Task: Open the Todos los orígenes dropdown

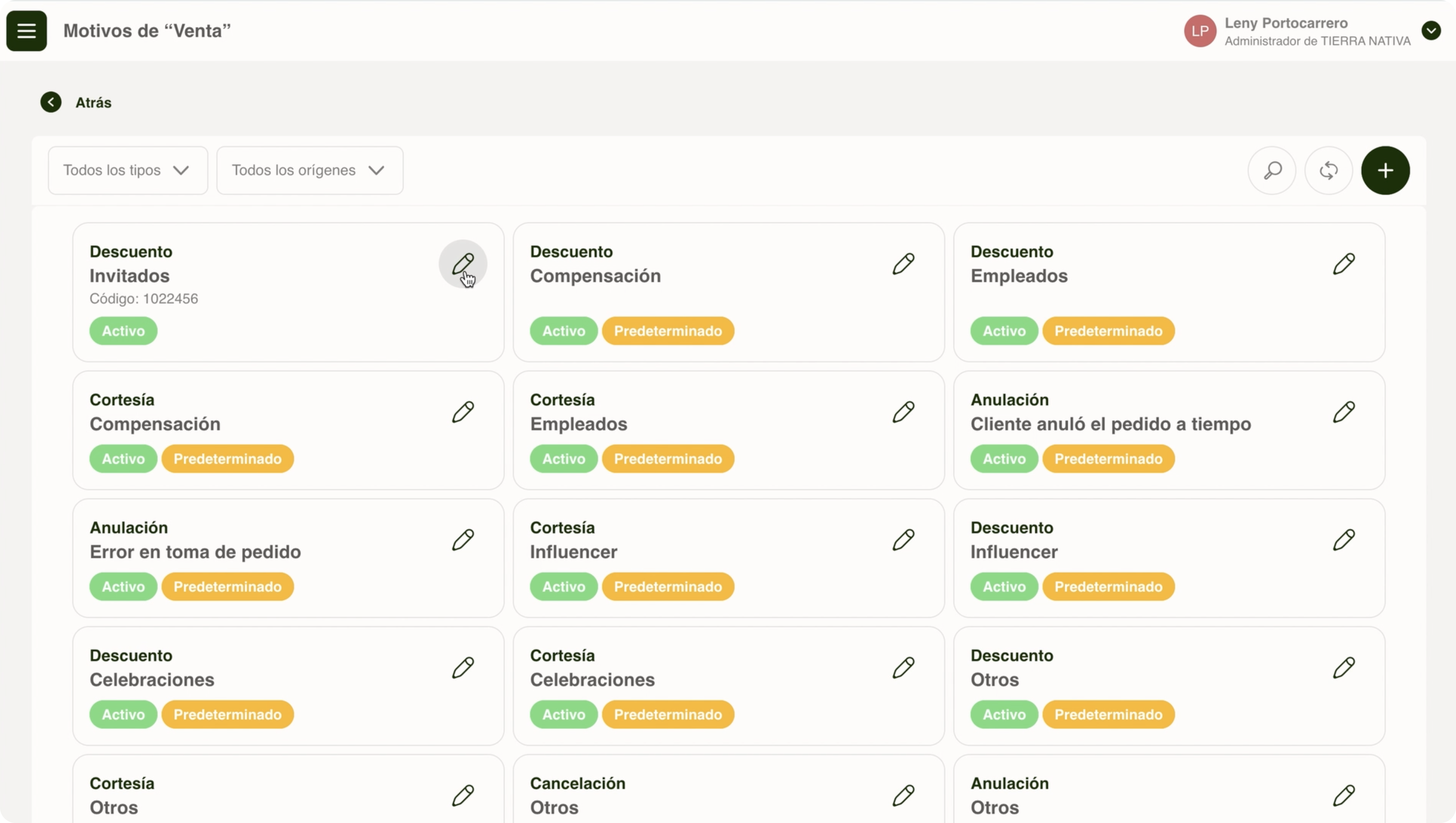Action: (309, 170)
